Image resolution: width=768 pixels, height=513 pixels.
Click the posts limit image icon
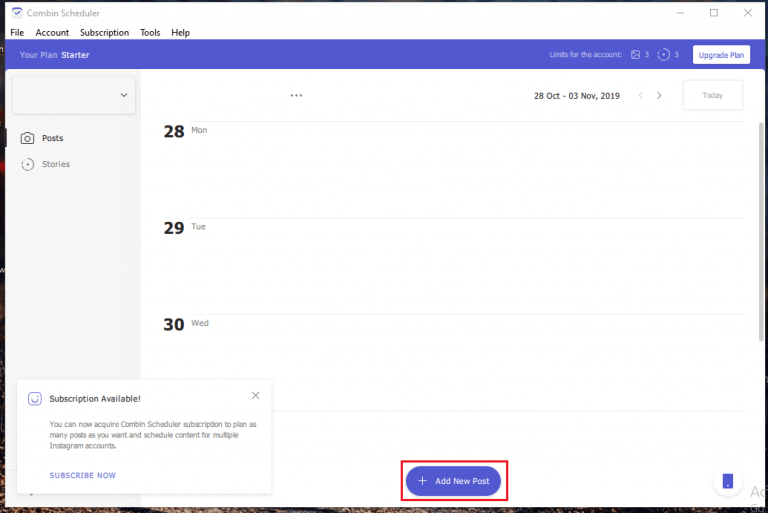pos(635,55)
